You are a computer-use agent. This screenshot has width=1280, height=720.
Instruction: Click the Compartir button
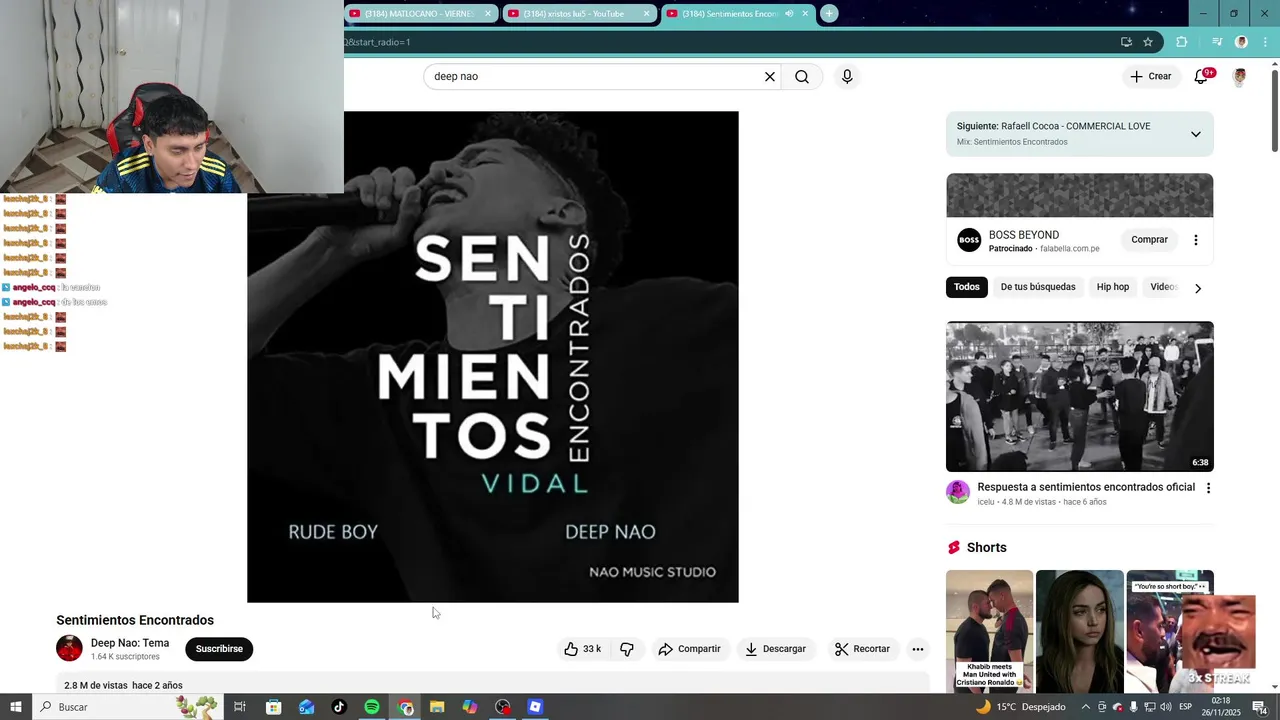pyautogui.click(x=689, y=649)
